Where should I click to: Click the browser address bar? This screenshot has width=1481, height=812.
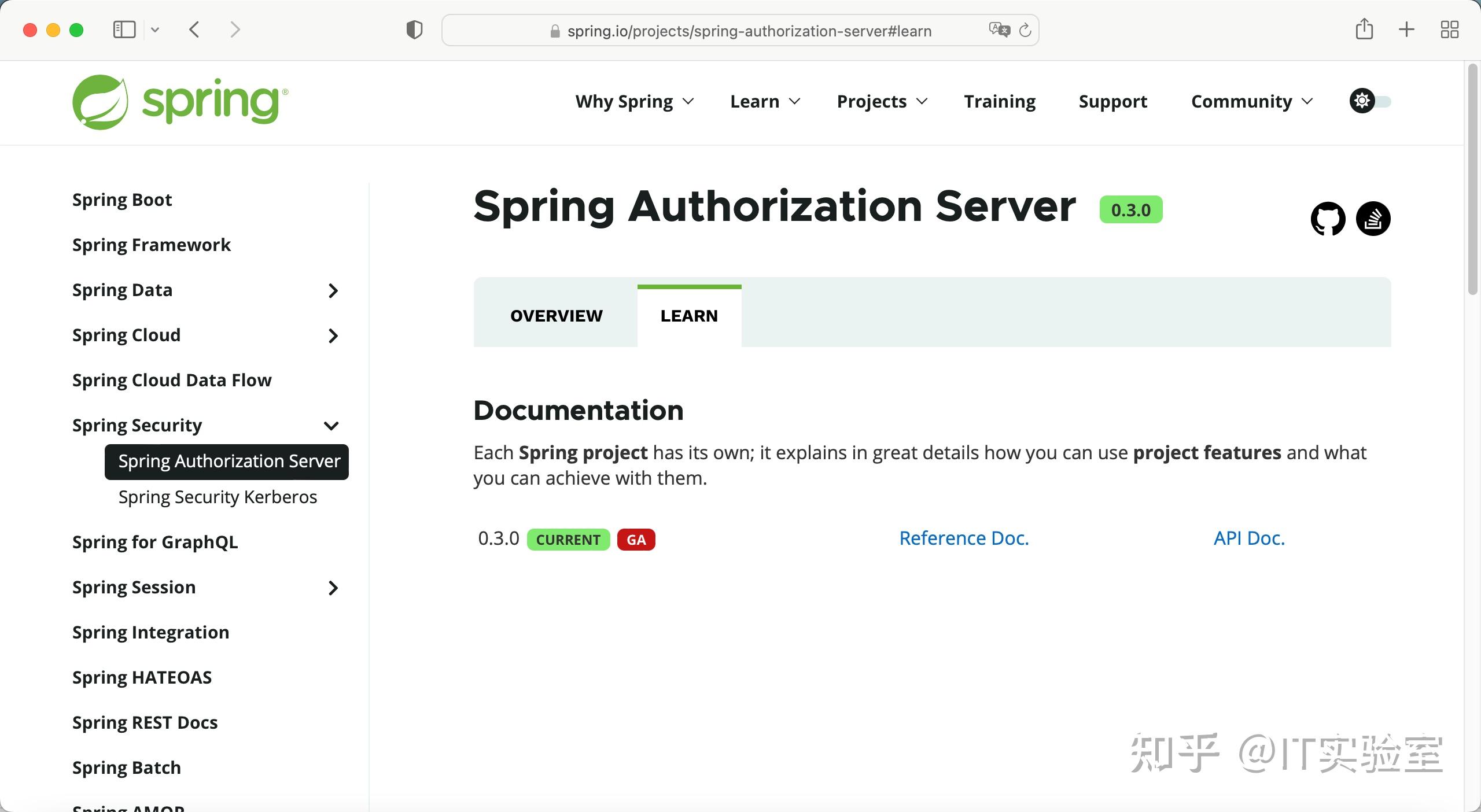[x=739, y=30]
